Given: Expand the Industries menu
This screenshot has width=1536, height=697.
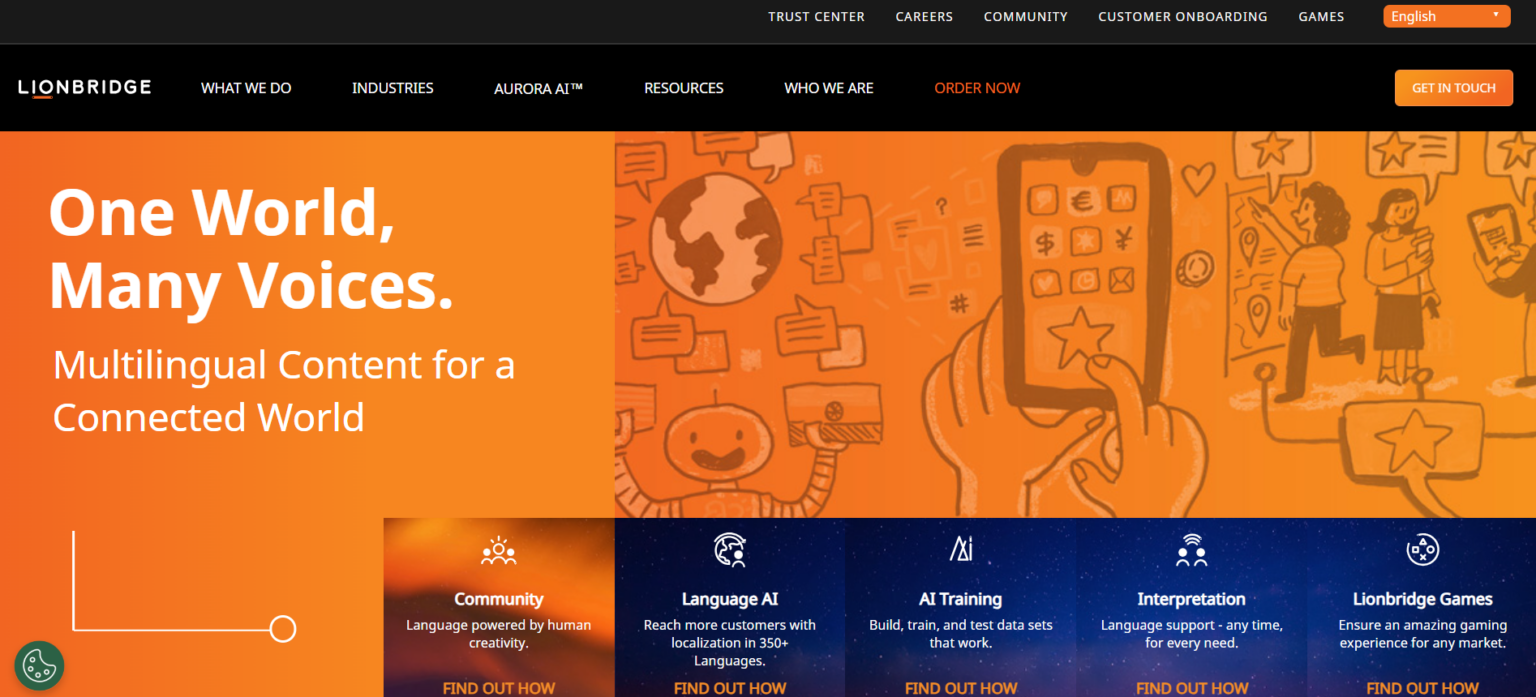Looking at the screenshot, I should (x=392, y=88).
